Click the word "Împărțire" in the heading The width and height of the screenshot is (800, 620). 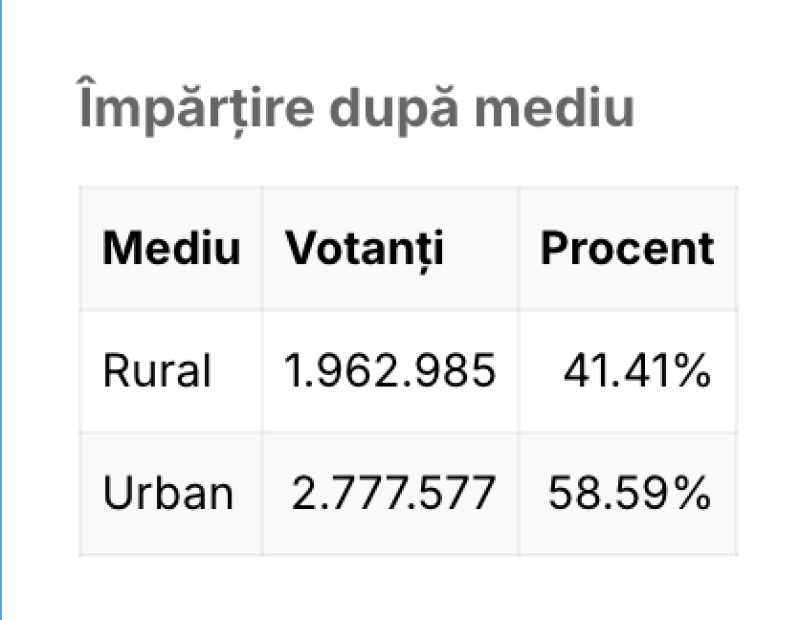196,106
